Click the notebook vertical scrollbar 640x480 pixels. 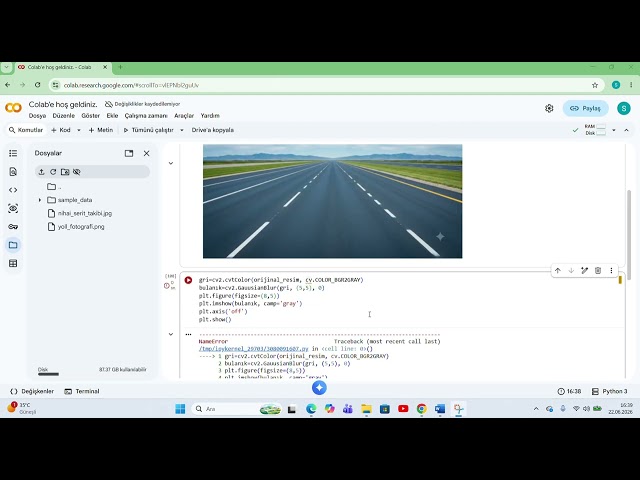tap(629, 235)
